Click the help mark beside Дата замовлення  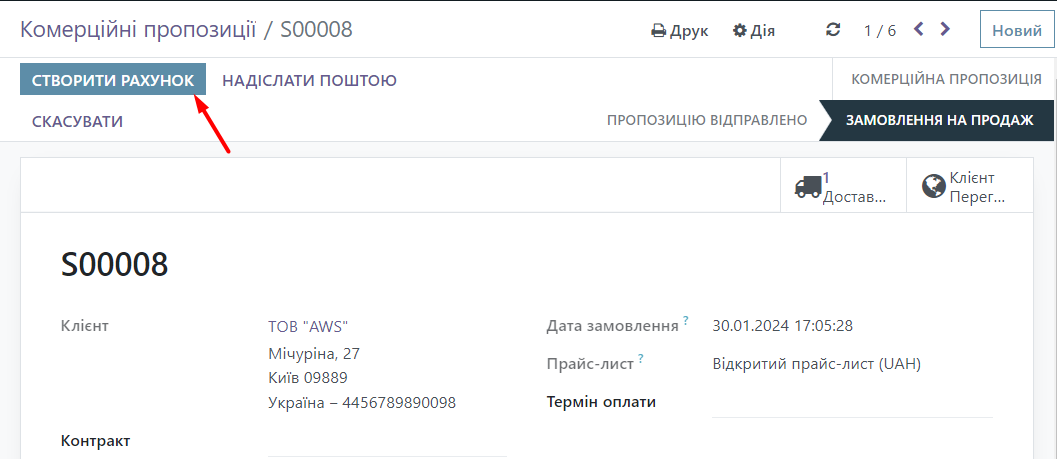(686, 321)
